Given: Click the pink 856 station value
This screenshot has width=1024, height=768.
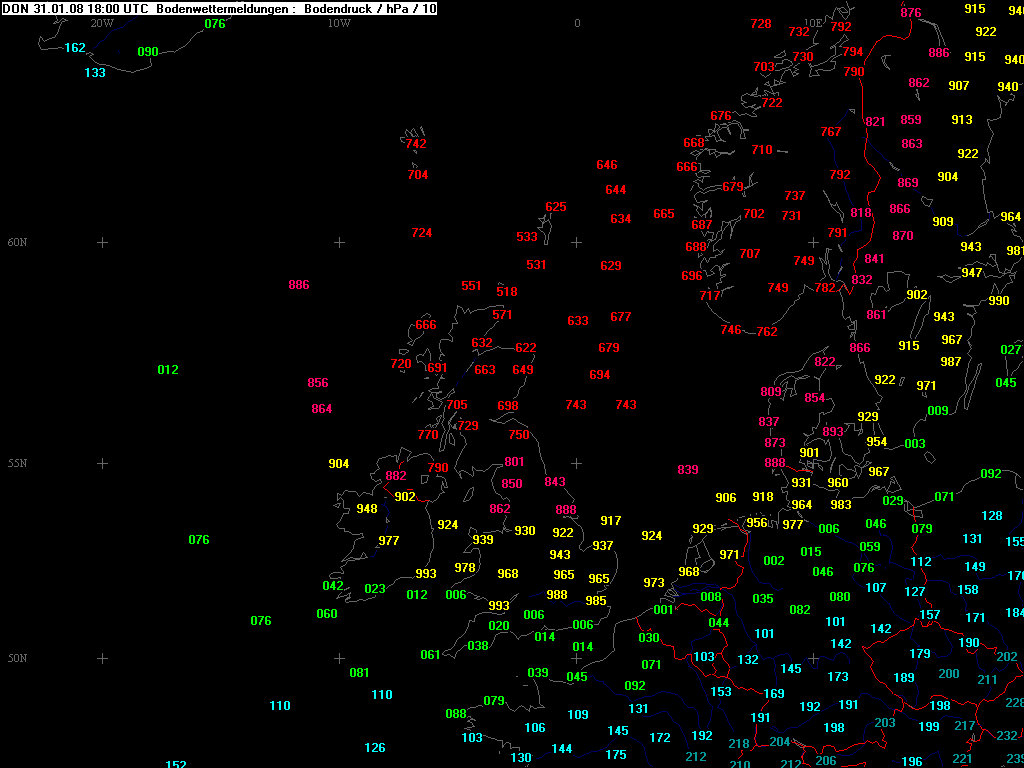Looking at the screenshot, I should coord(318,383).
